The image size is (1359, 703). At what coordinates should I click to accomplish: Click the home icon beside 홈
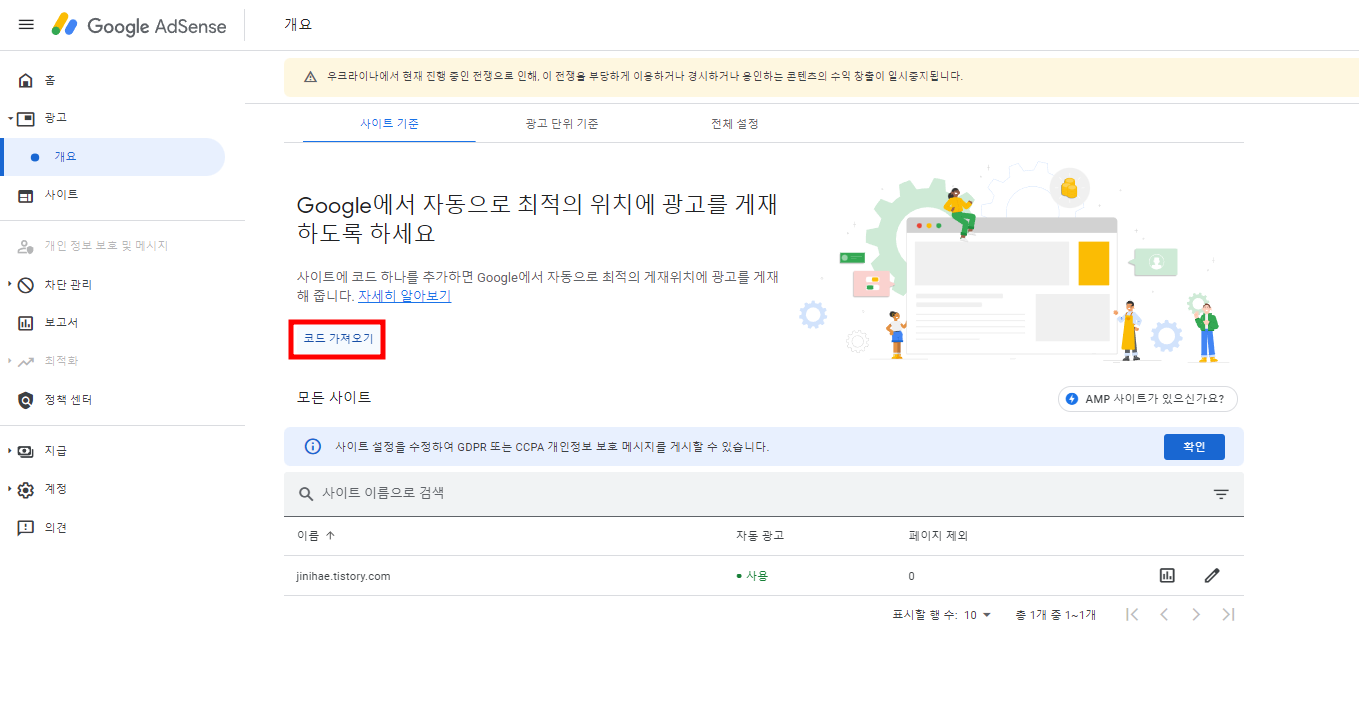point(26,80)
